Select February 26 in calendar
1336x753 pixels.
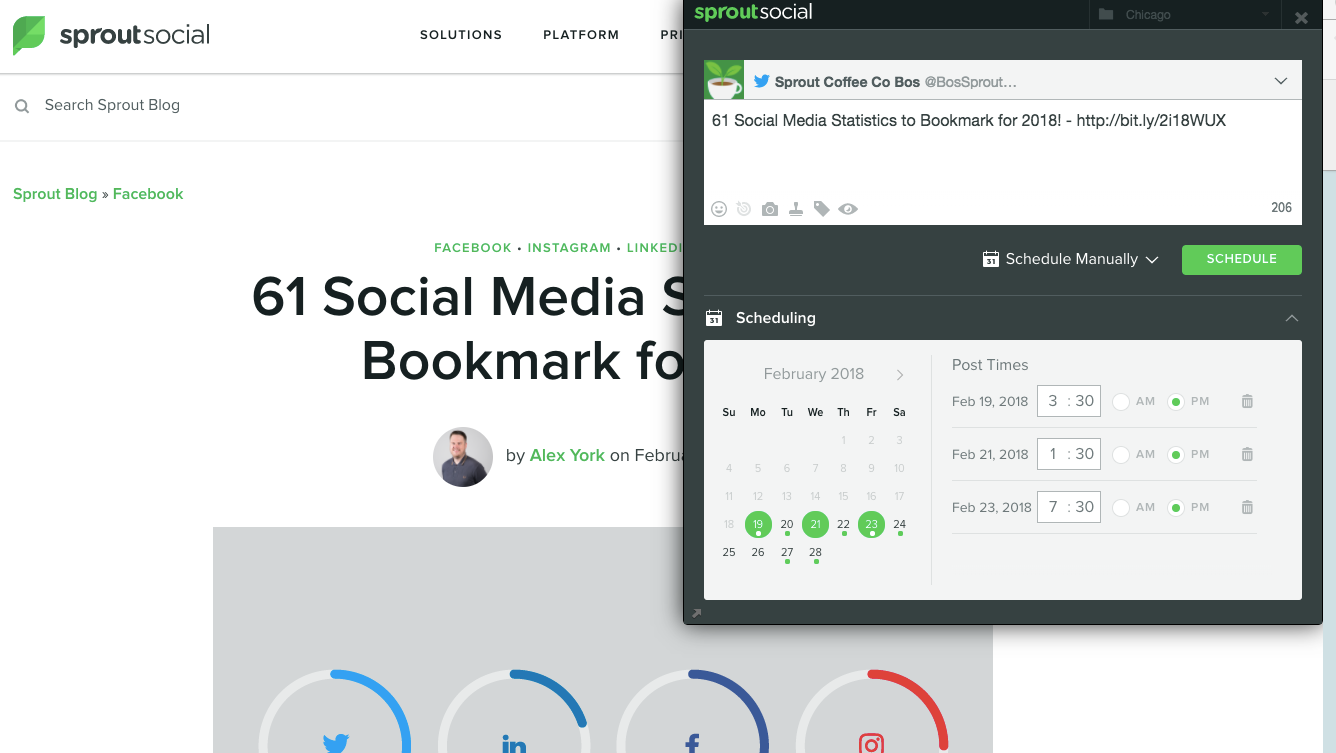pyautogui.click(x=758, y=553)
